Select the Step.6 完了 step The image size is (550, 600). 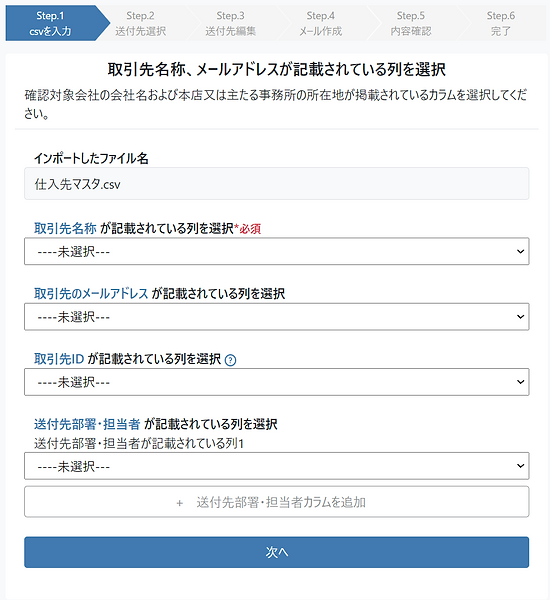coord(501,23)
